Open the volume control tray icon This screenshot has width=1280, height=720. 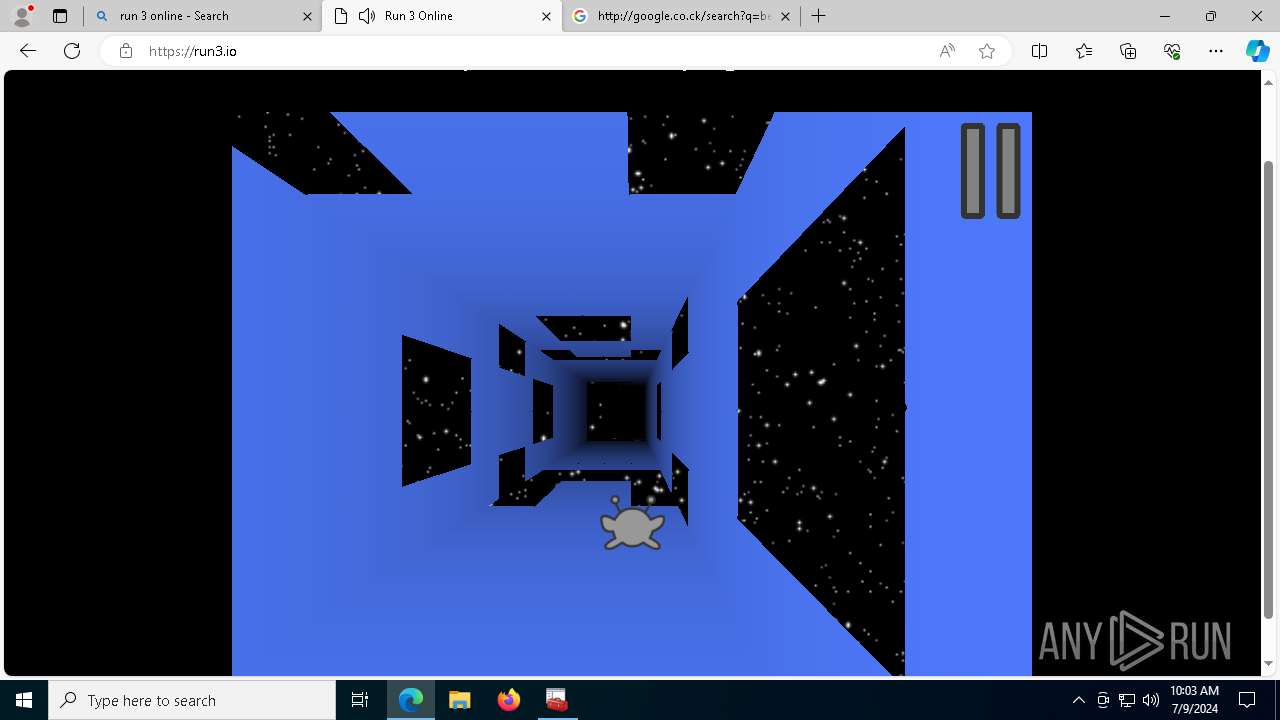1150,700
